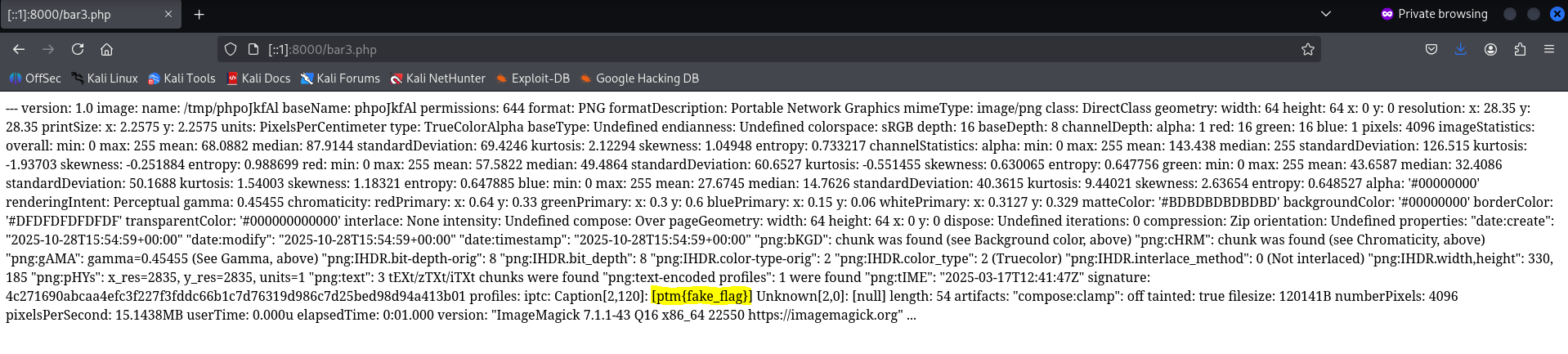Open the application hamburger menu
The width and height of the screenshot is (1568, 354).
[1548, 49]
